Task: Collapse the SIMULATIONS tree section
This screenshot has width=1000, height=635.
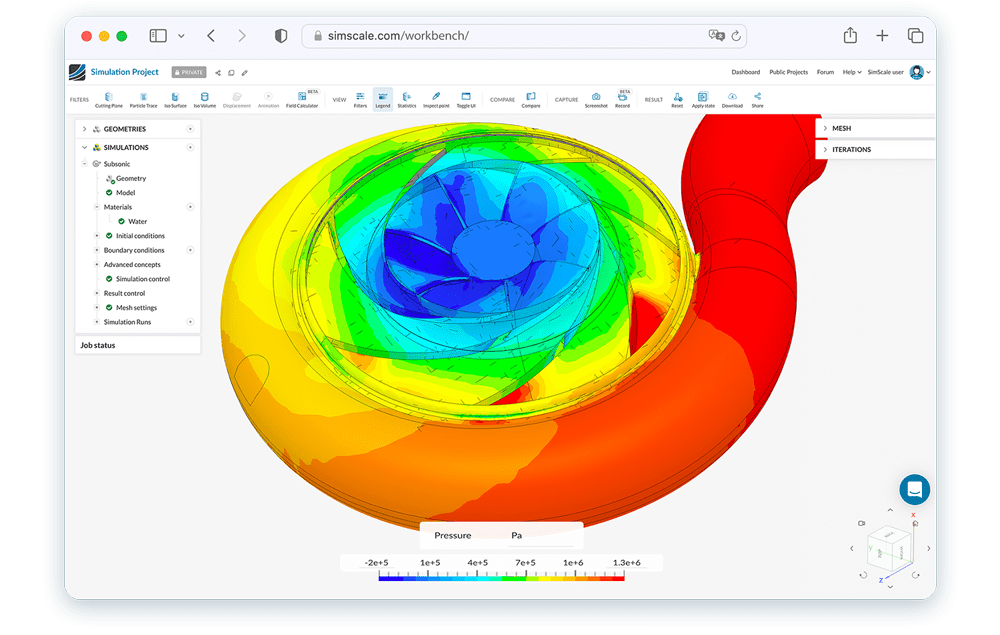Action: coord(86,147)
